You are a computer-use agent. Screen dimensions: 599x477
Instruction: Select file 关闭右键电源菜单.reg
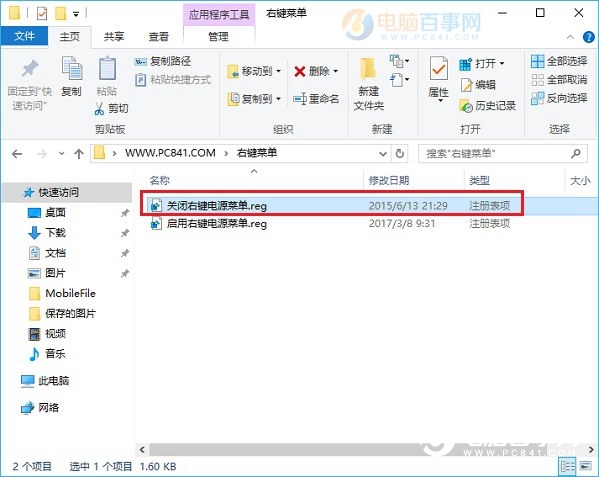217,206
